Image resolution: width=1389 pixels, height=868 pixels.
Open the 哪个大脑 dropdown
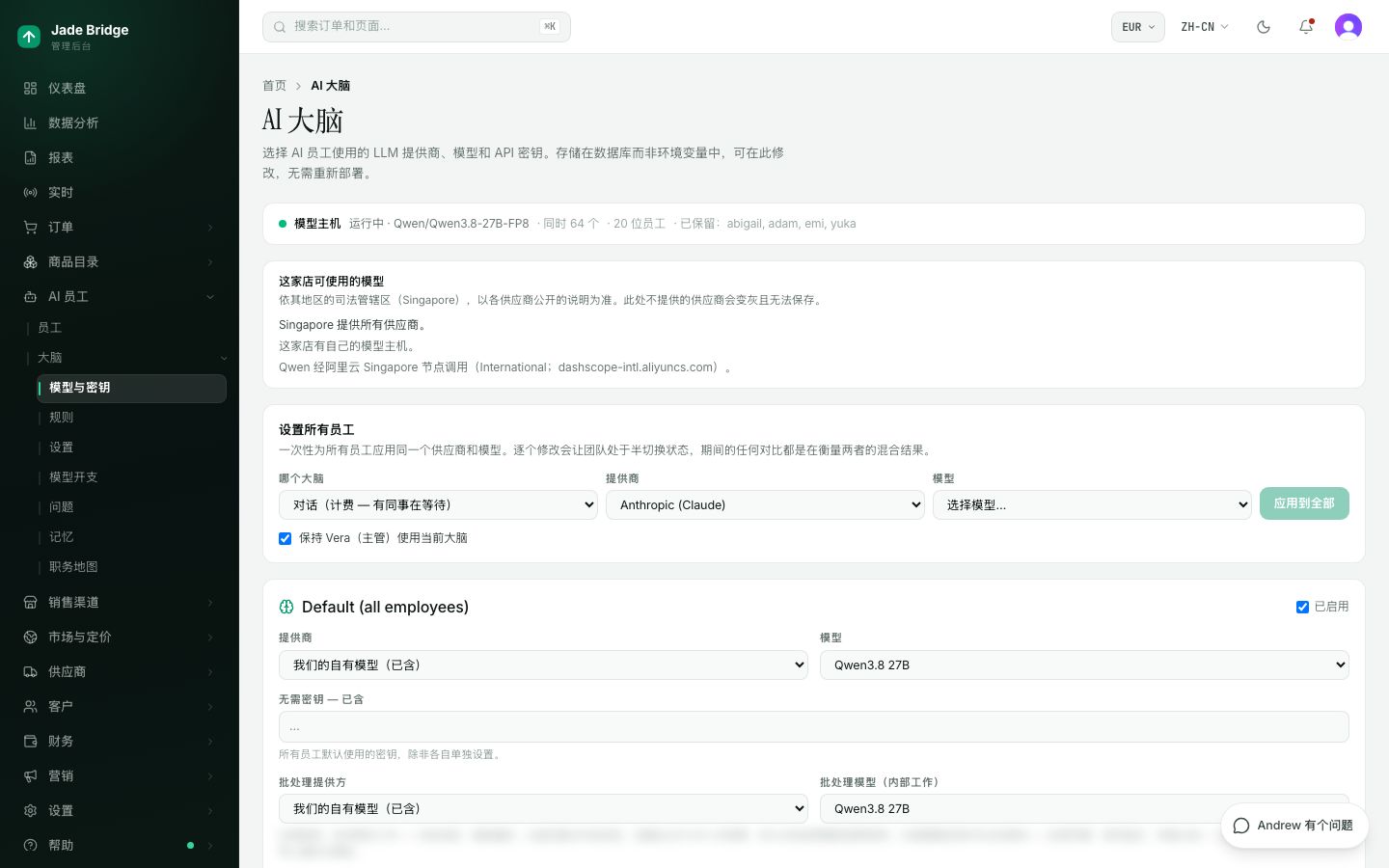tap(438, 504)
